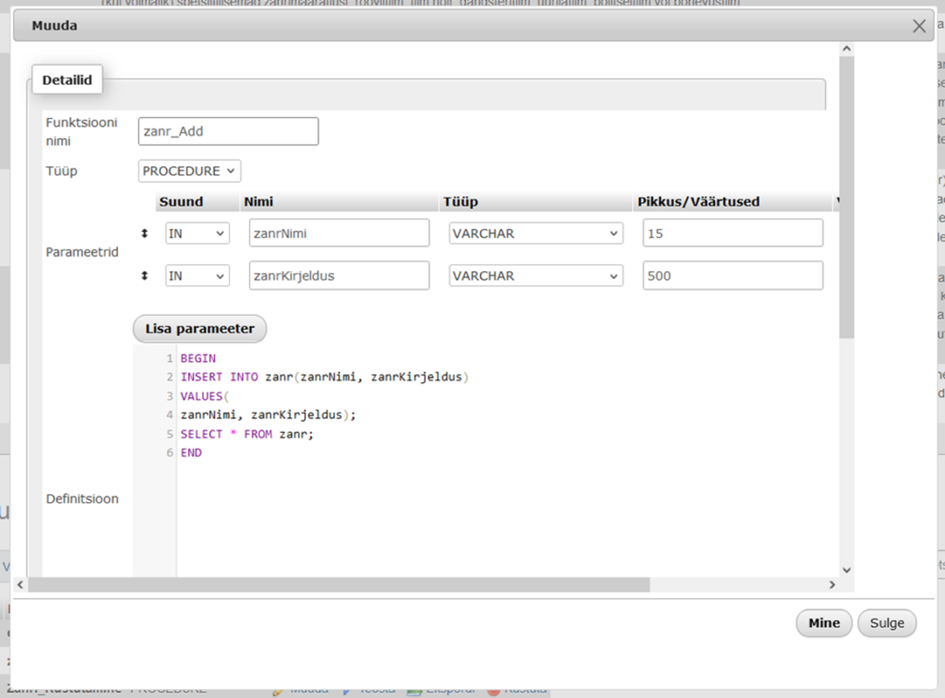Click the Sulge button
The width and height of the screenshot is (945, 698).
point(886,623)
